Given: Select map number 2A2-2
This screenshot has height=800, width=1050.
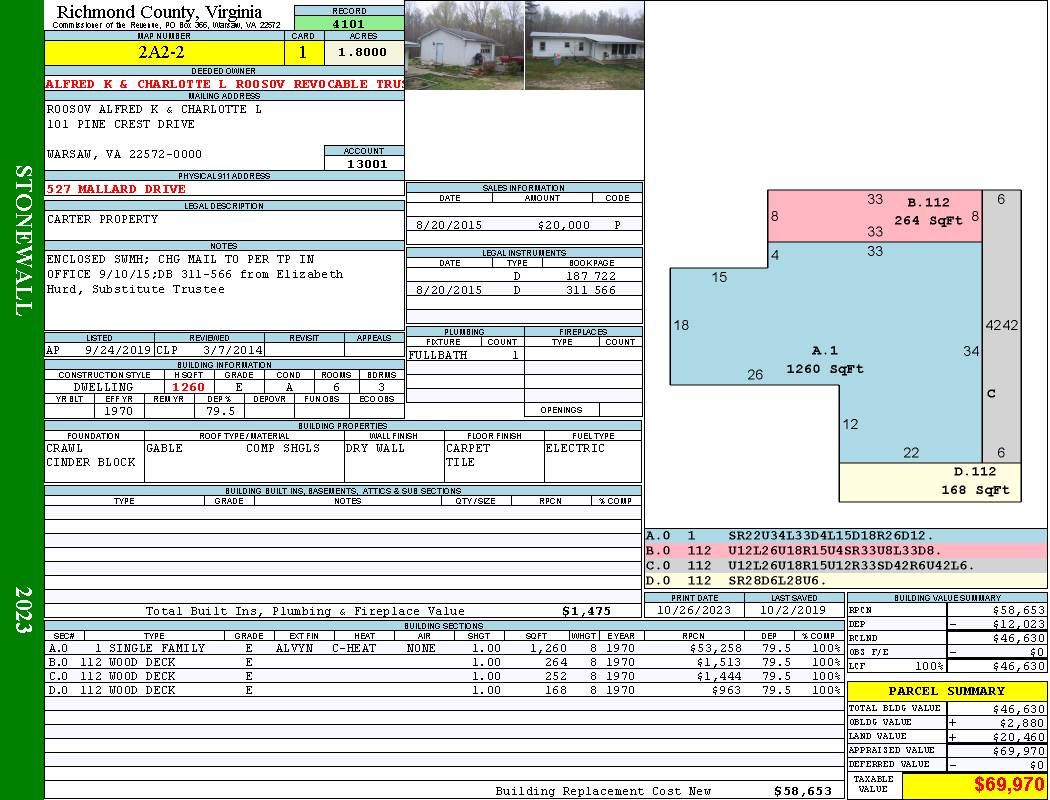Looking at the screenshot, I should point(161,52).
